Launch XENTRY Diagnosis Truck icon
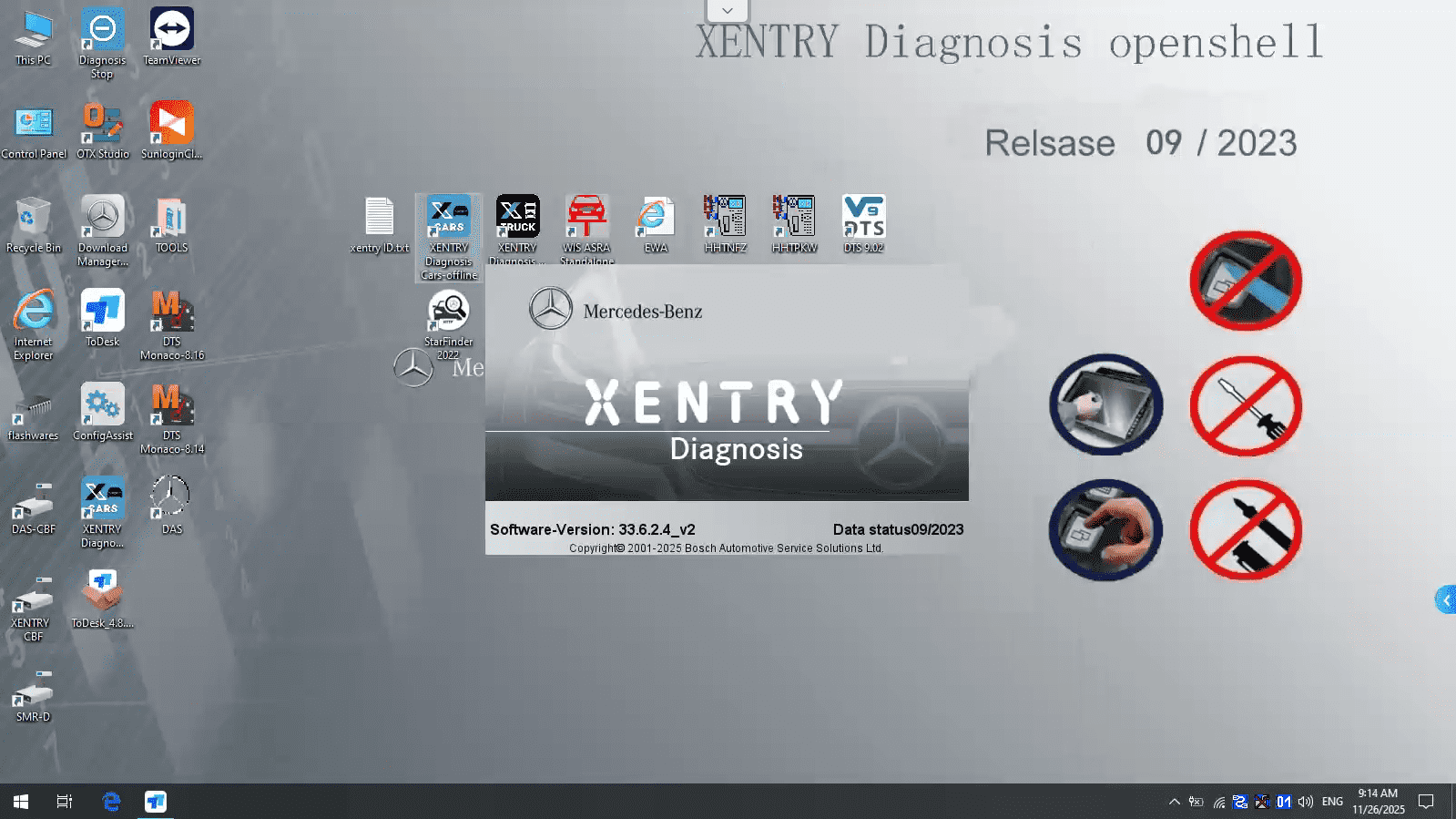 pyautogui.click(x=517, y=219)
